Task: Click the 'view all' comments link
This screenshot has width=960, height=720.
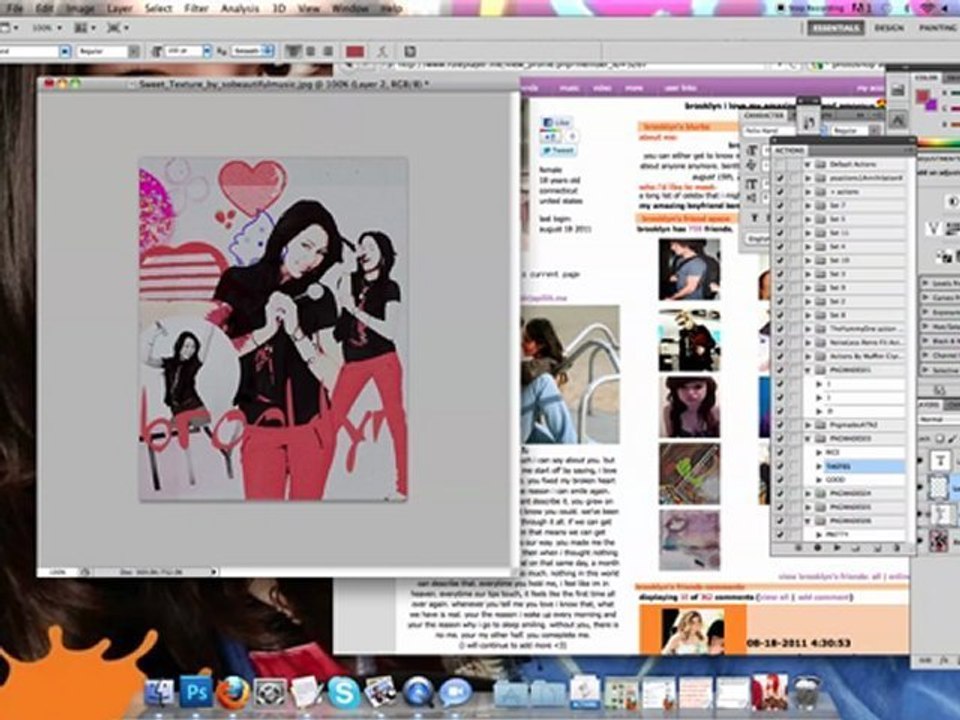Action: tap(774, 597)
